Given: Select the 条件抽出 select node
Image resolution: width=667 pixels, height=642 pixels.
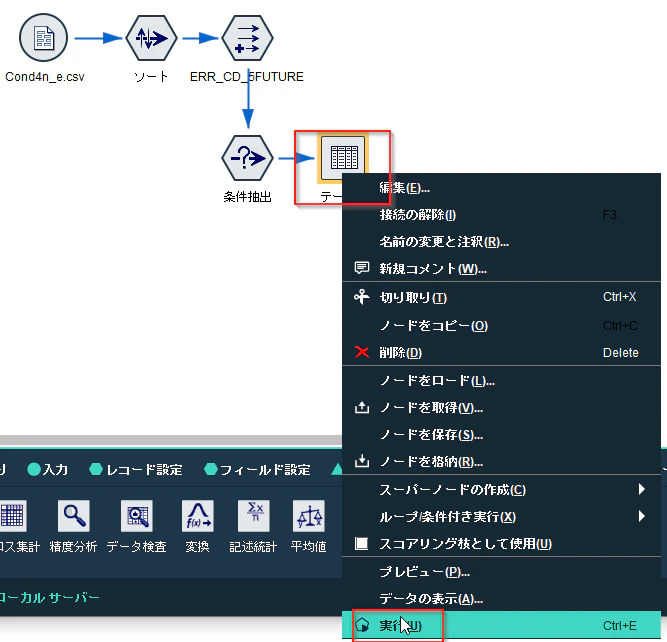Looking at the screenshot, I should (x=247, y=158).
